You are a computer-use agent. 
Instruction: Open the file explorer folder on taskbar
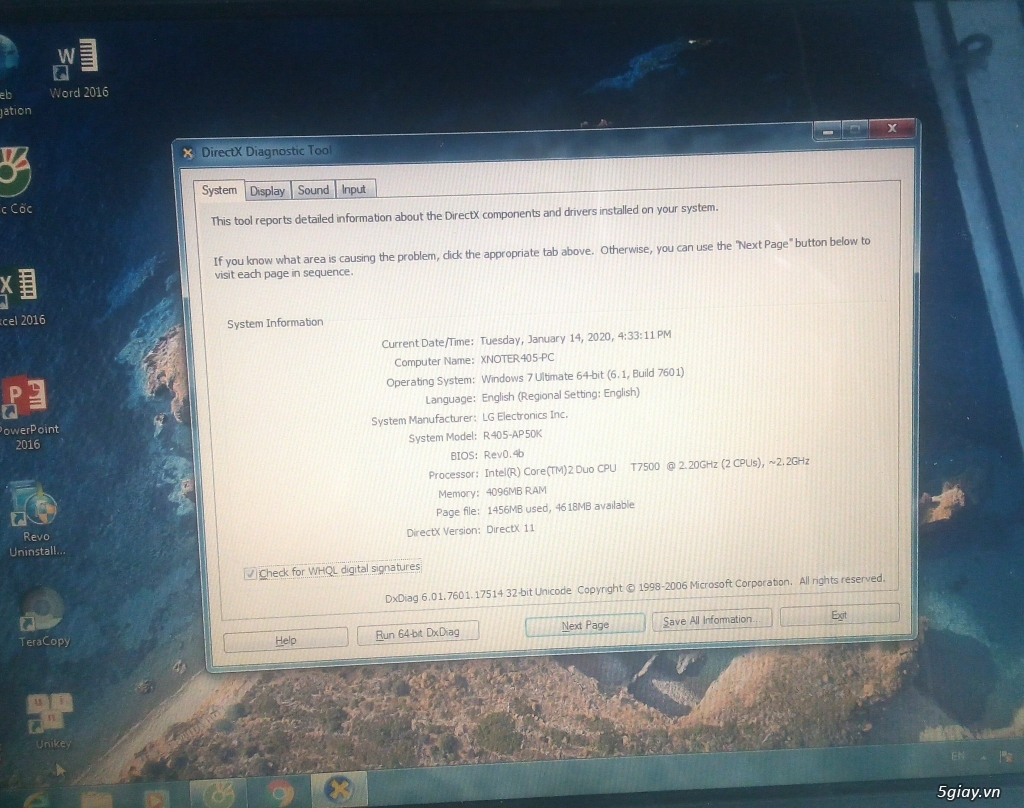pyautogui.click(x=97, y=798)
